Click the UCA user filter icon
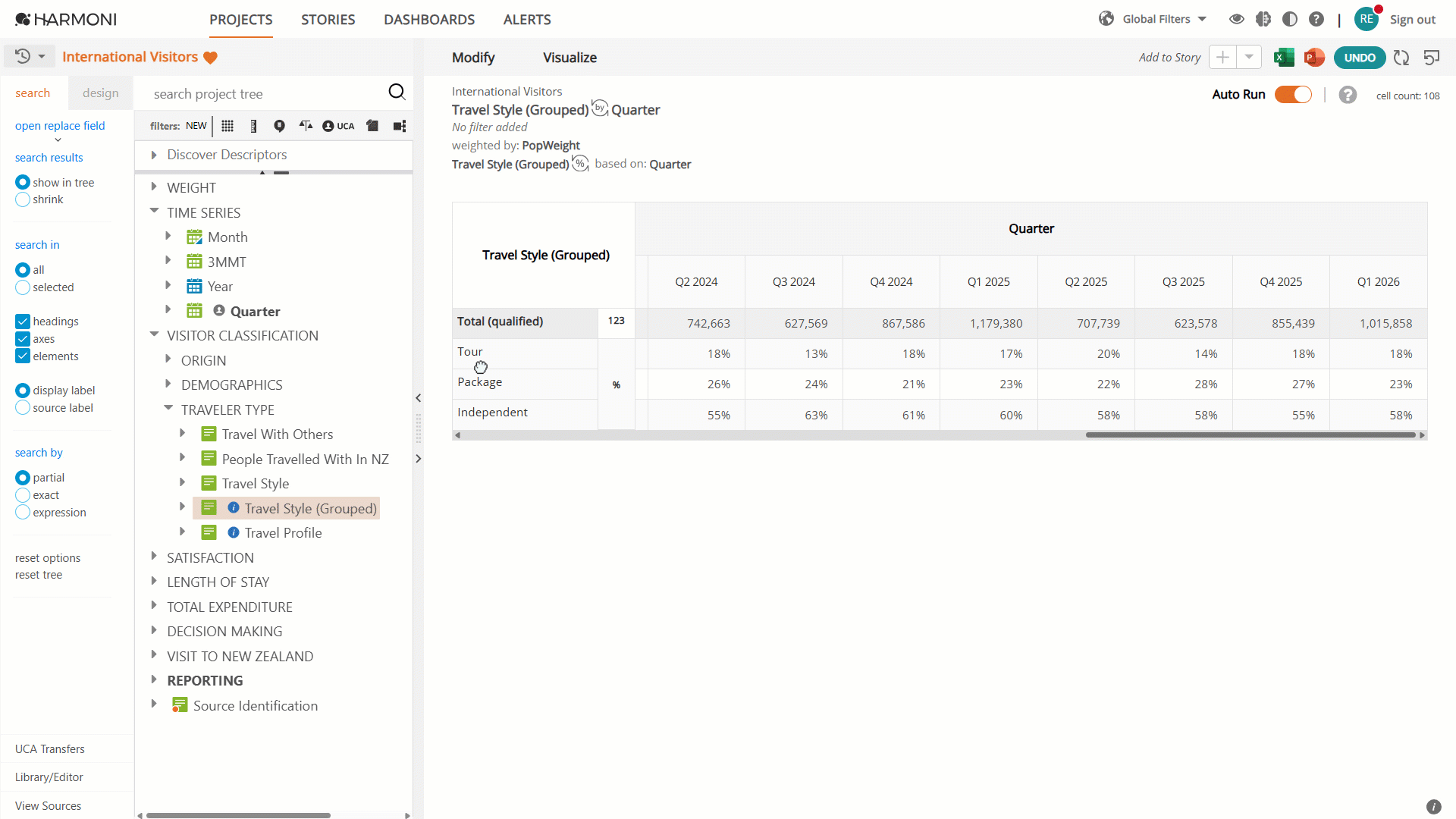 tap(338, 126)
